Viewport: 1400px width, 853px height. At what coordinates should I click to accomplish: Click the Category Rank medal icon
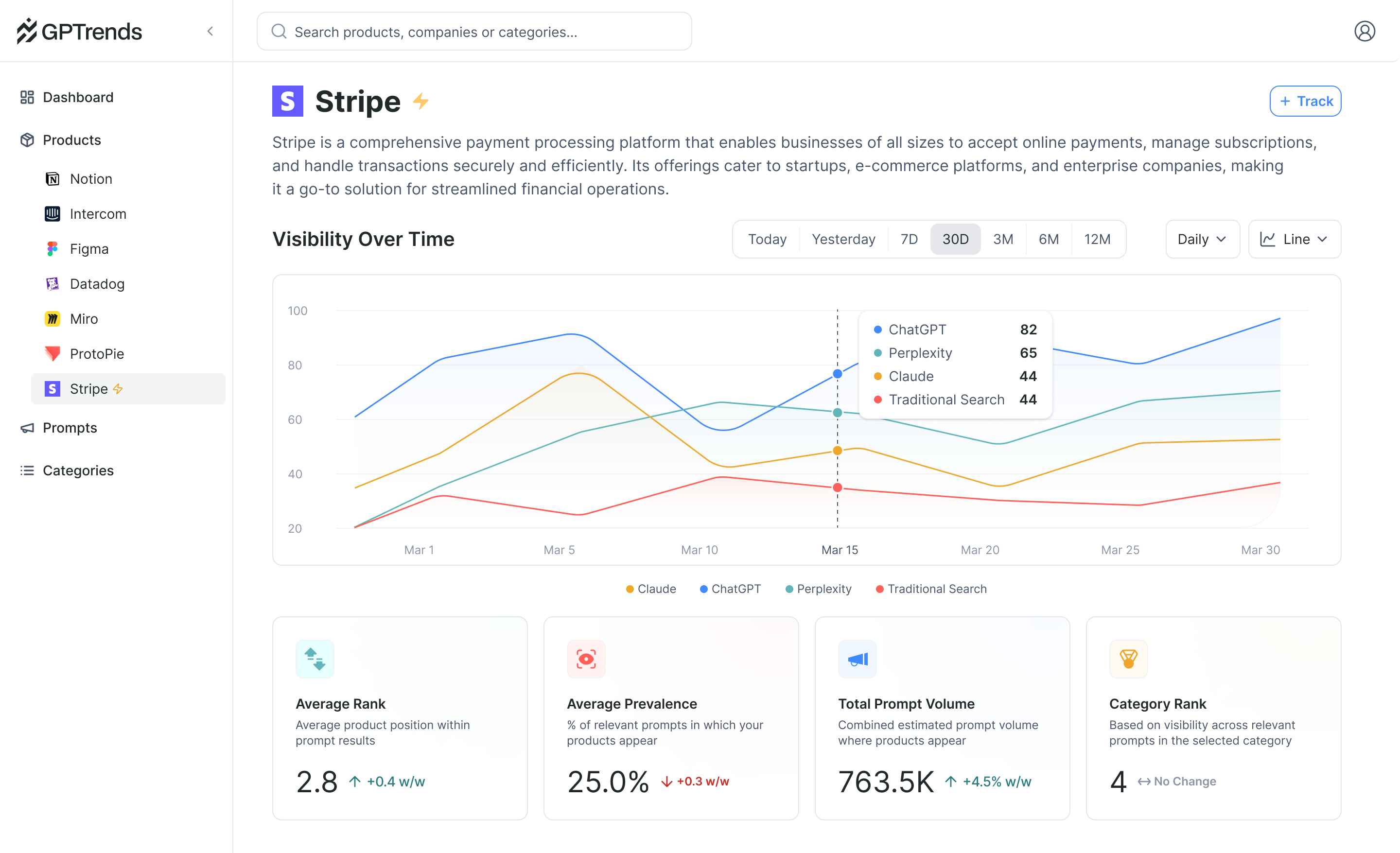tap(1128, 659)
